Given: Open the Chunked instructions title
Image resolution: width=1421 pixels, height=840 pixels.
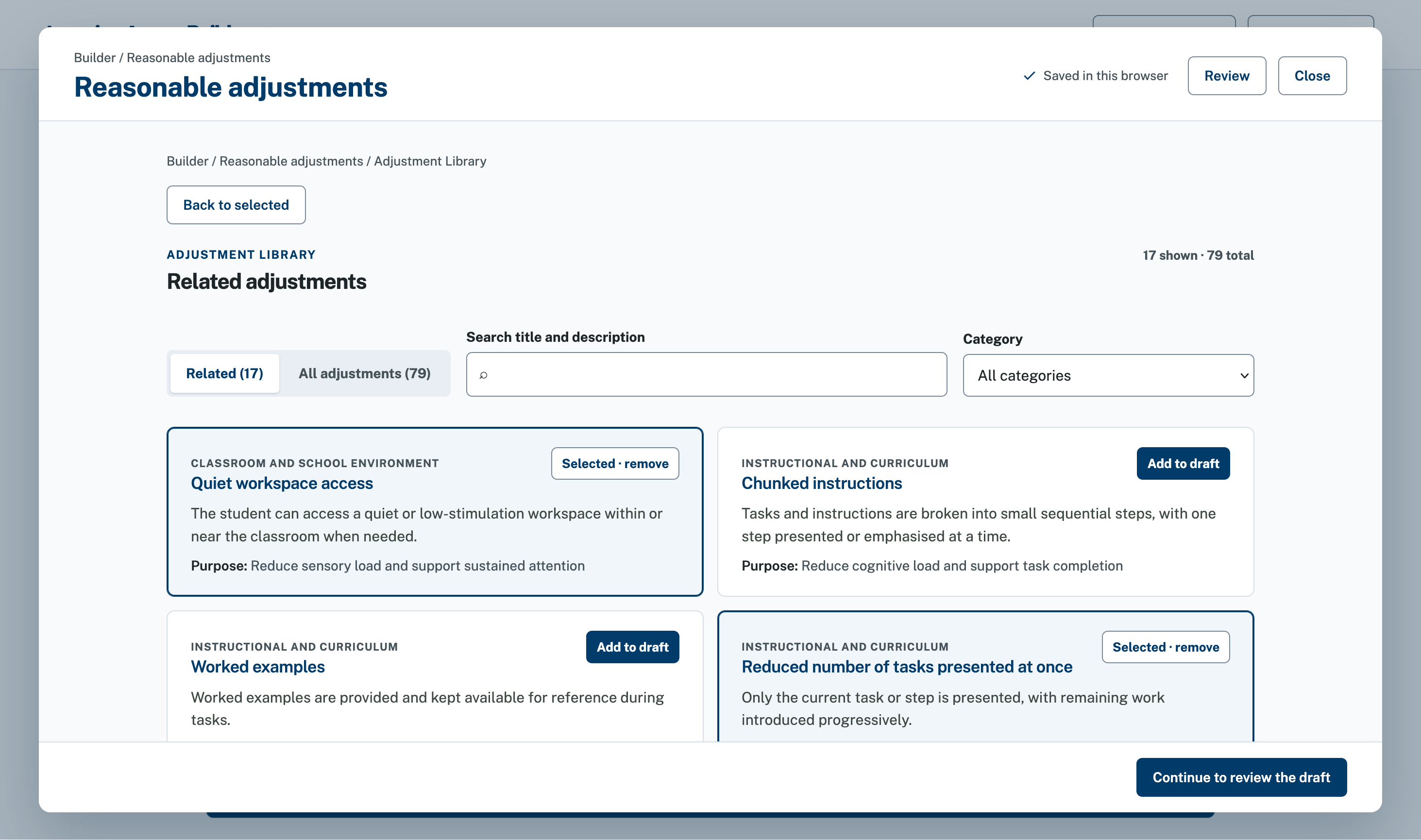Looking at the screenshot, I should (821, 484).
